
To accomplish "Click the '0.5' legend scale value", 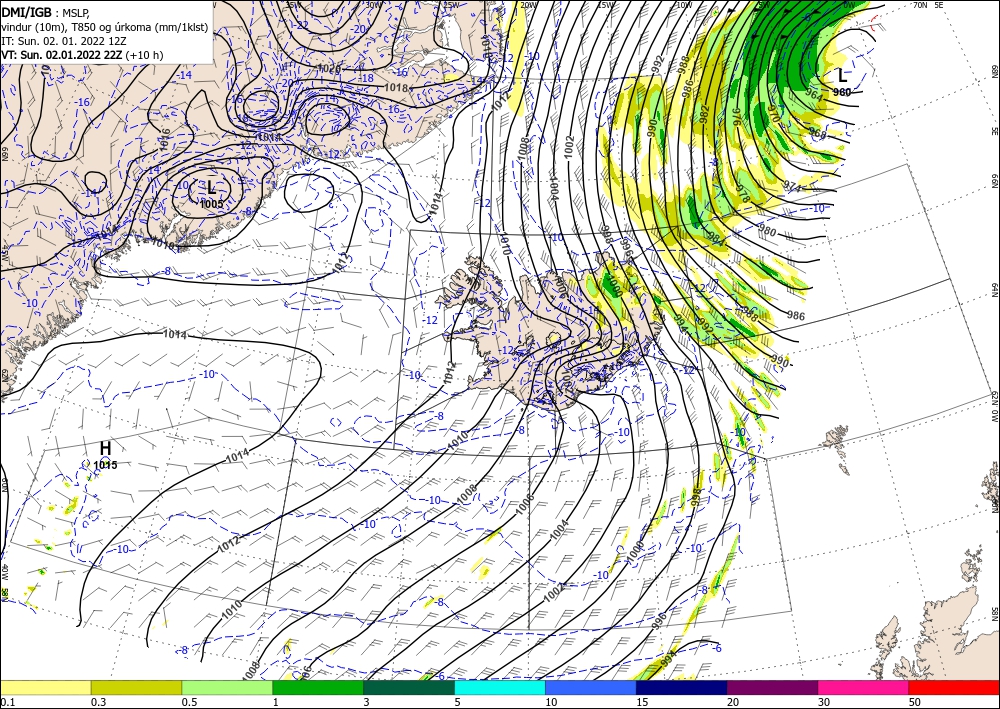I will (189, 702).
